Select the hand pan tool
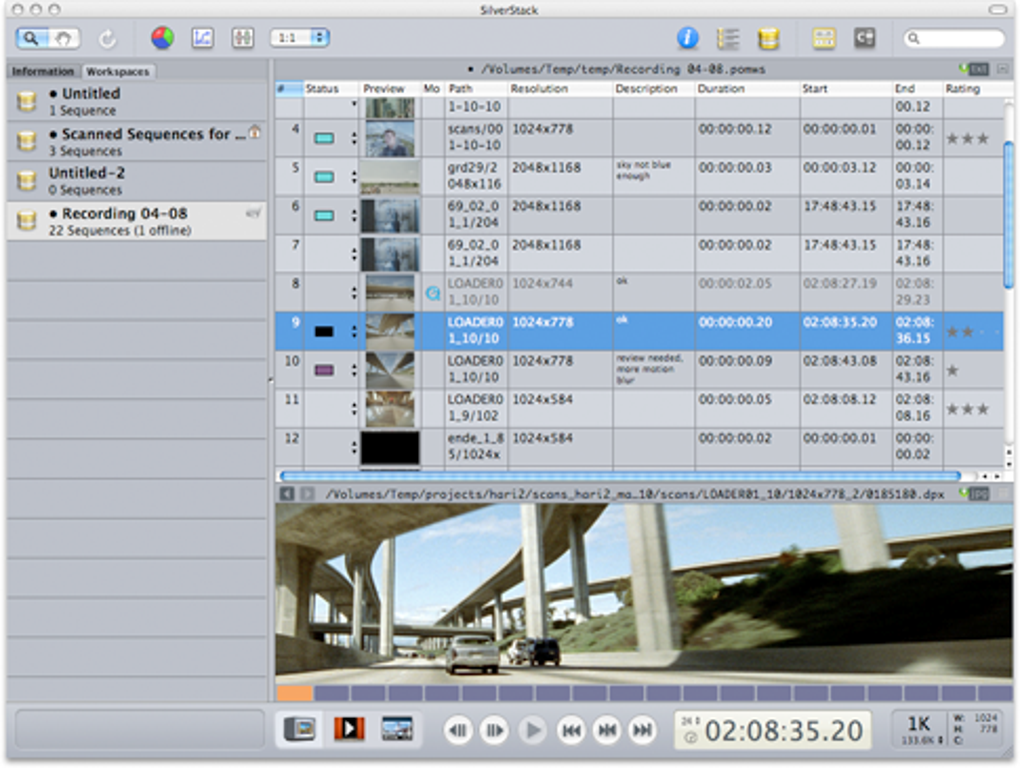This screenshot has width=1020, height=768. point(62,38)
